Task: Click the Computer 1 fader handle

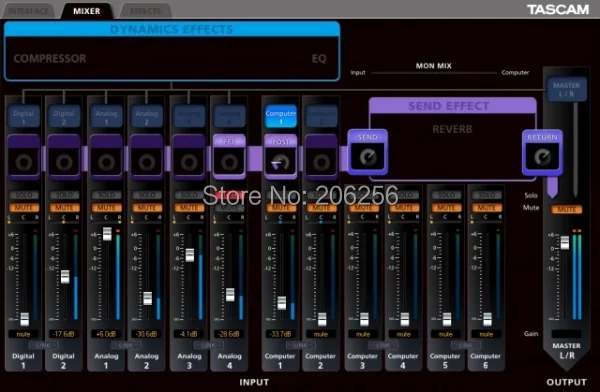Action: pos(282,303)
